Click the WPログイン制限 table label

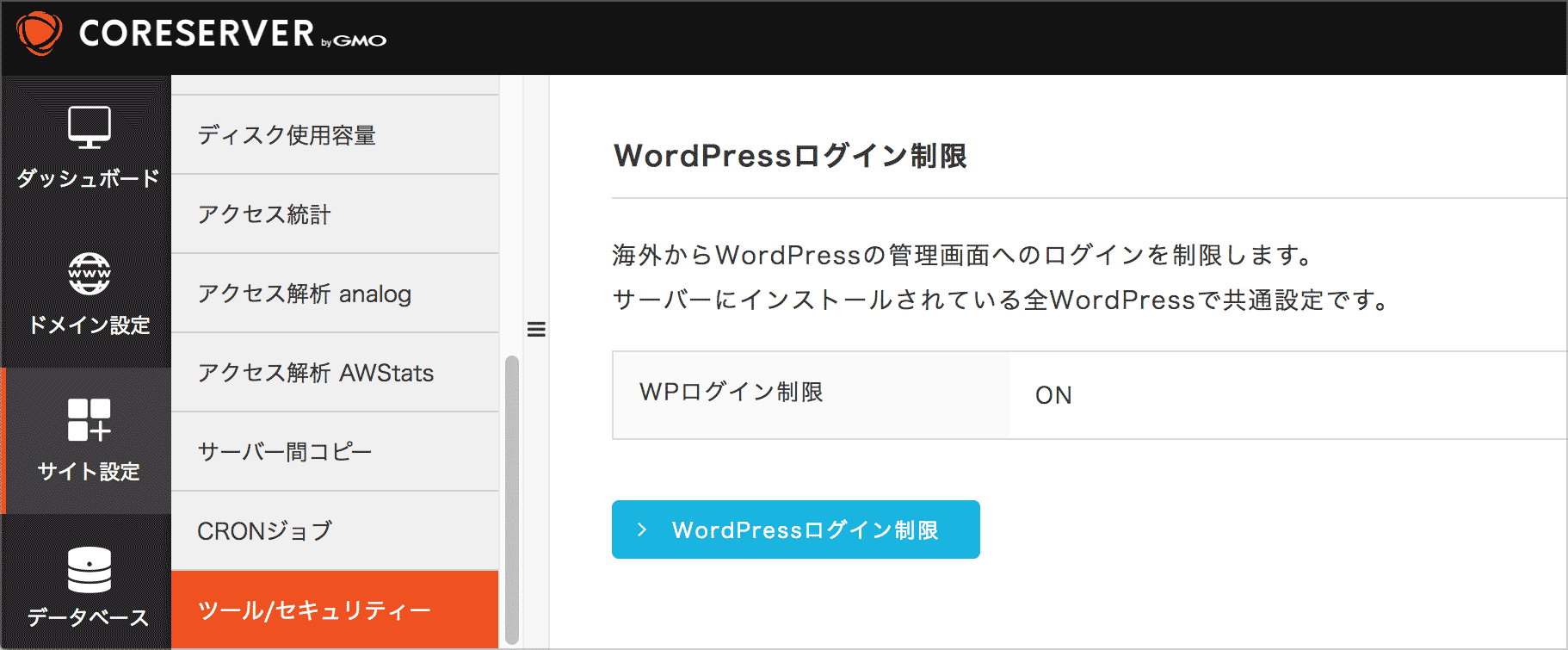click(x=732, y=392)
